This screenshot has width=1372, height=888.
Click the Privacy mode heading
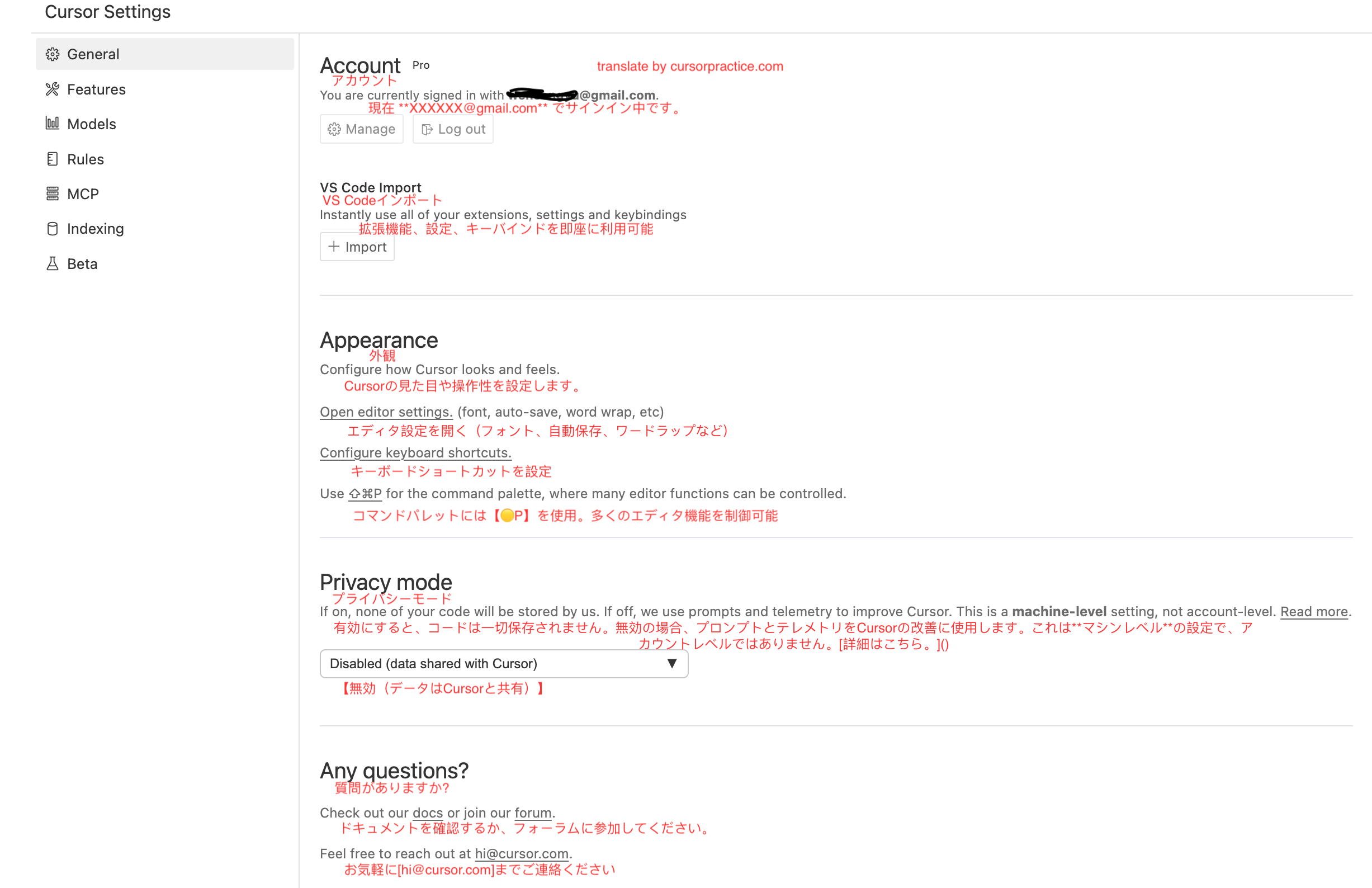pyautogui.click(x=386, y=582)
